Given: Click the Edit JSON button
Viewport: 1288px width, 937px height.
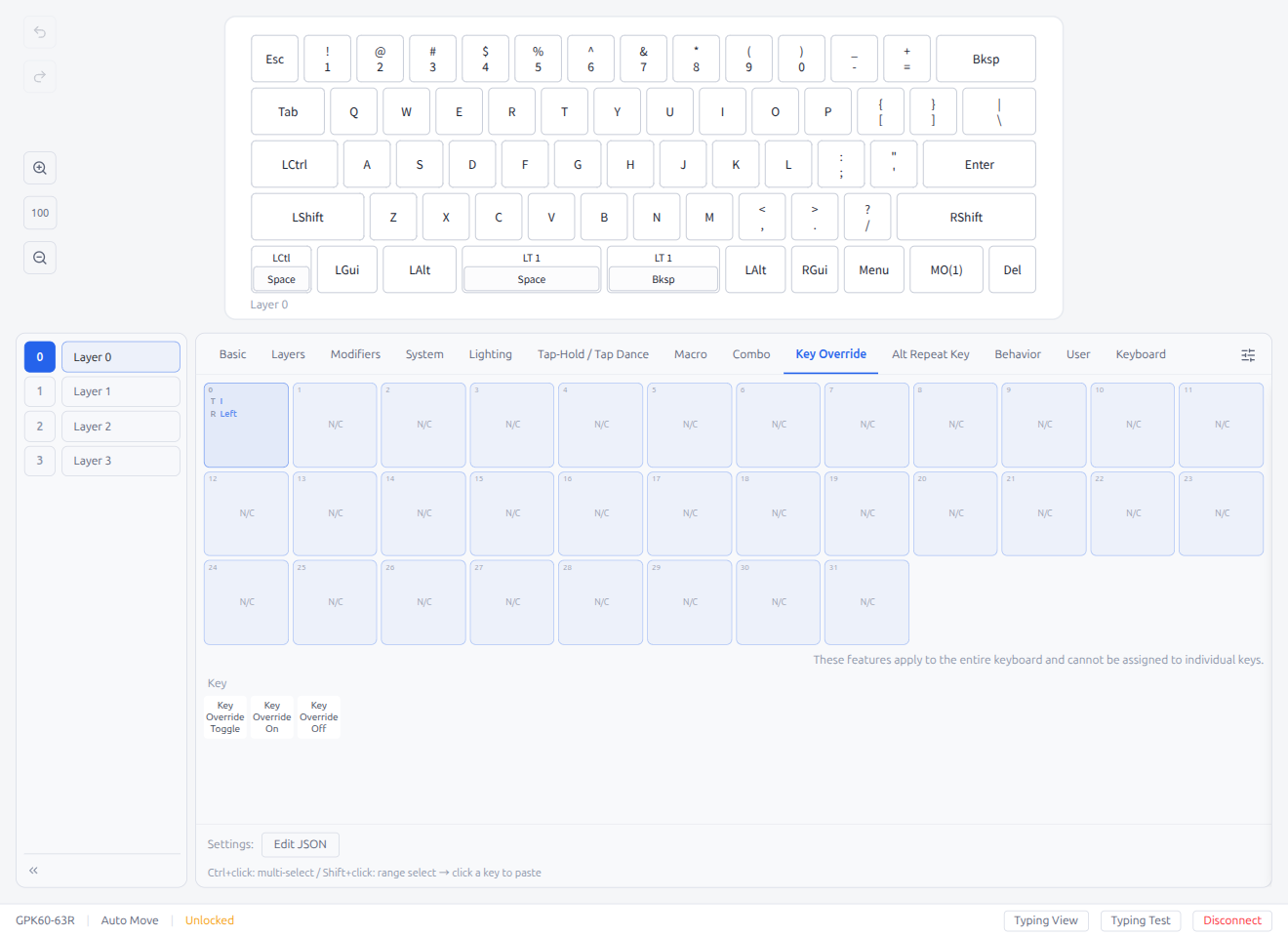Looking at the screenshot, I should 300,844.
